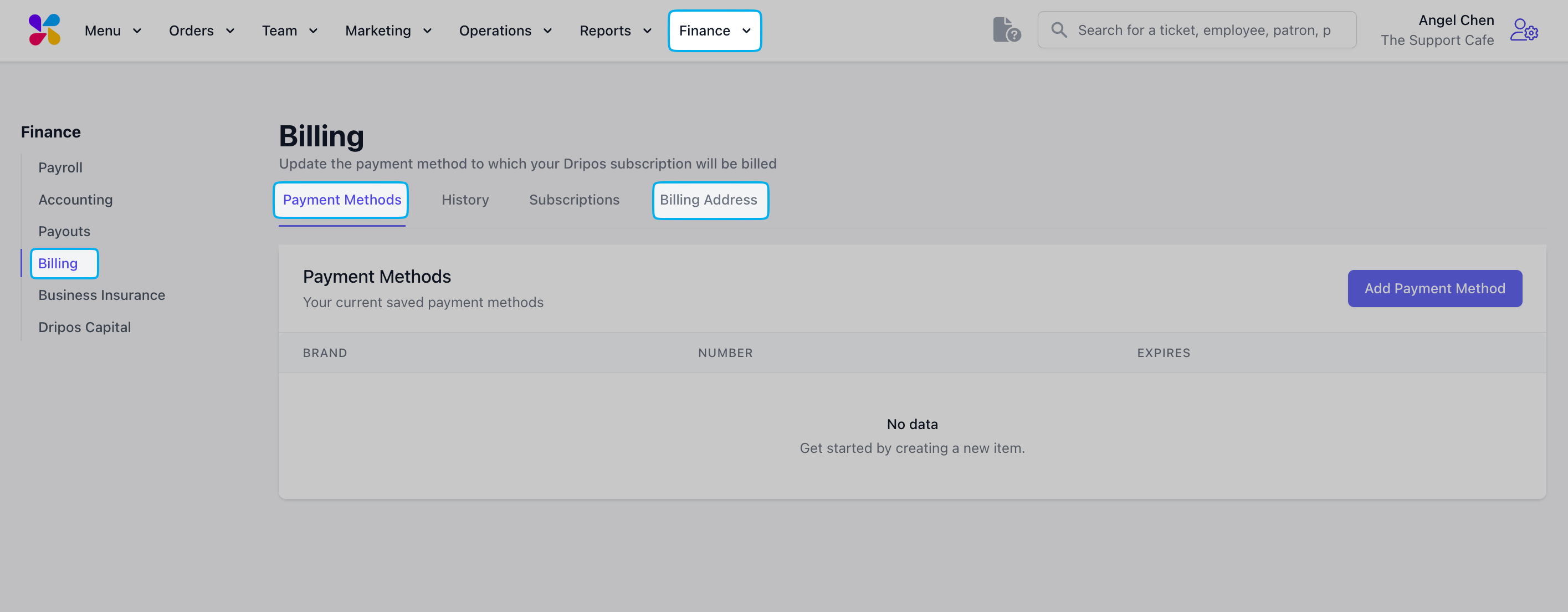Open the user settings account icon
The image size is (1568, 612).
tap(1524, 30)
